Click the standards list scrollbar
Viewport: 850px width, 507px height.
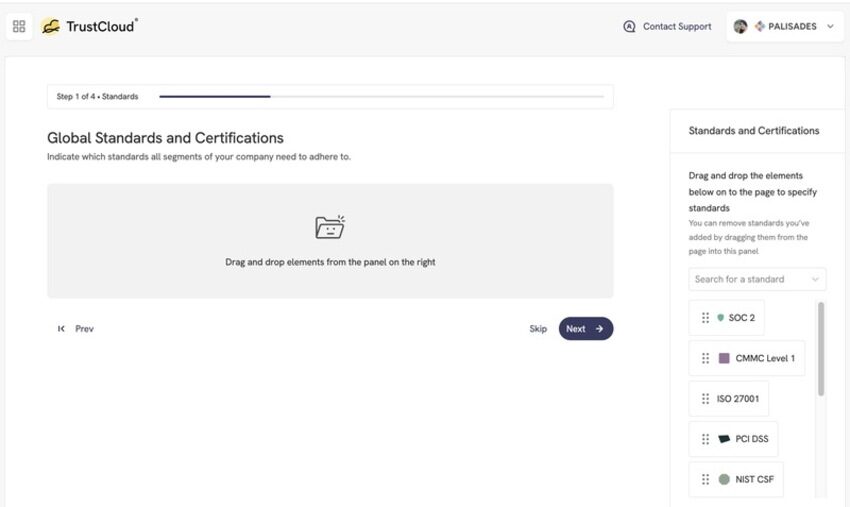point(821,349)
